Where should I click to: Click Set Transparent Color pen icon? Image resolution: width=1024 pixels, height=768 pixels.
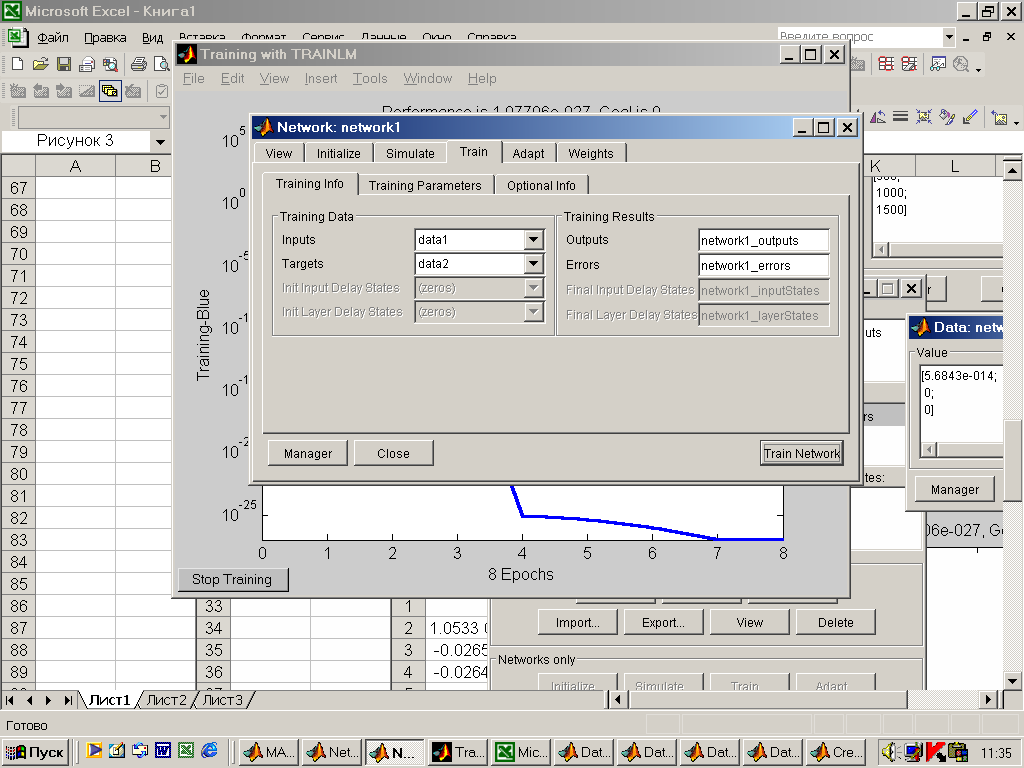[970, 117]
